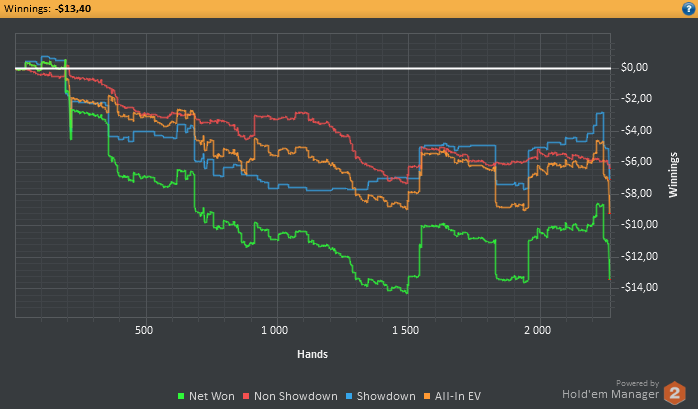
Task: Toggle the All-In EV orange legend swatch
Action: tap(427, 396)
